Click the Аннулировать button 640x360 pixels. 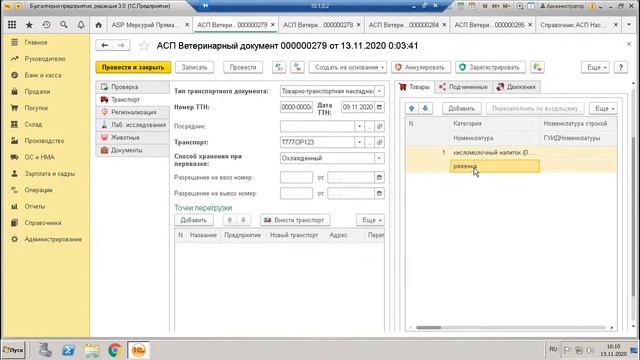[421, 67]
